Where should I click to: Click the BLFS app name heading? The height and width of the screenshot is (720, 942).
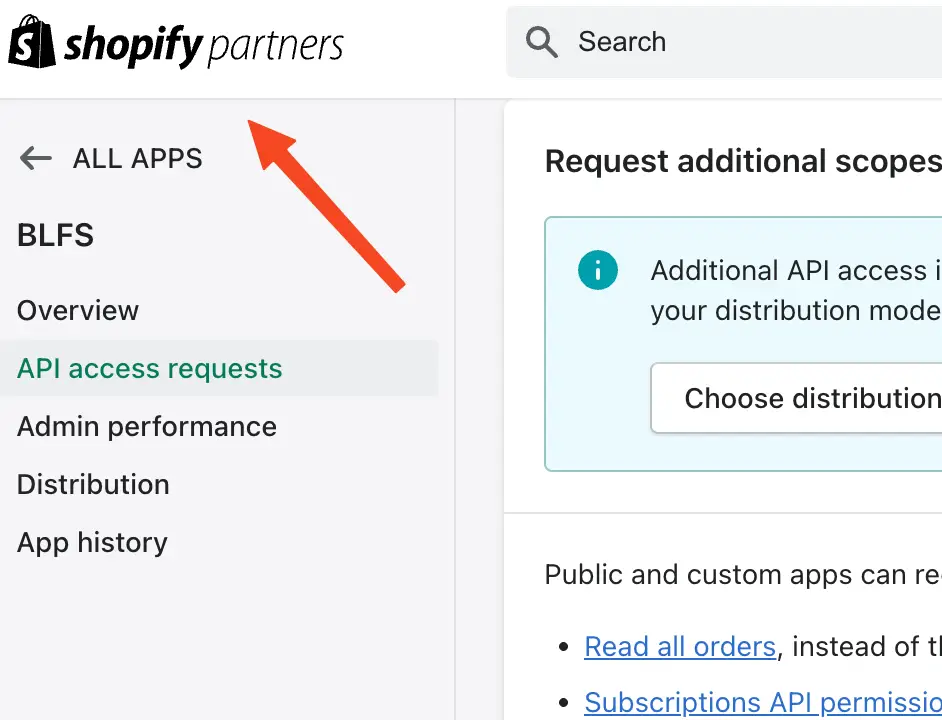coord(55,235)
